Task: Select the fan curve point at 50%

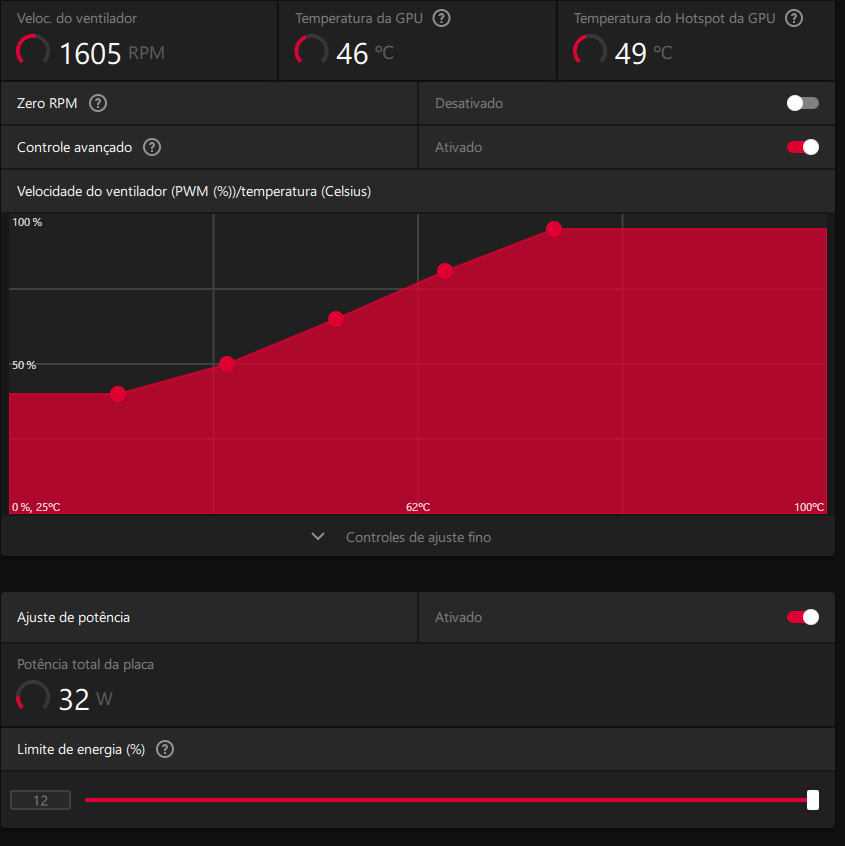Action: tap(227, 364)
